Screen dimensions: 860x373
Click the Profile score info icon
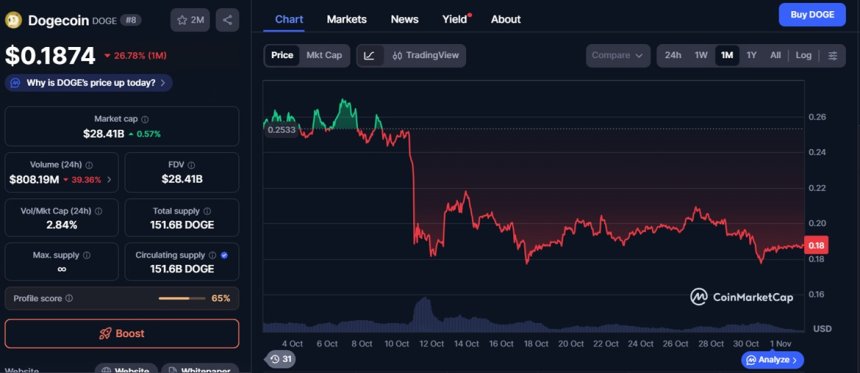[69, 298]
